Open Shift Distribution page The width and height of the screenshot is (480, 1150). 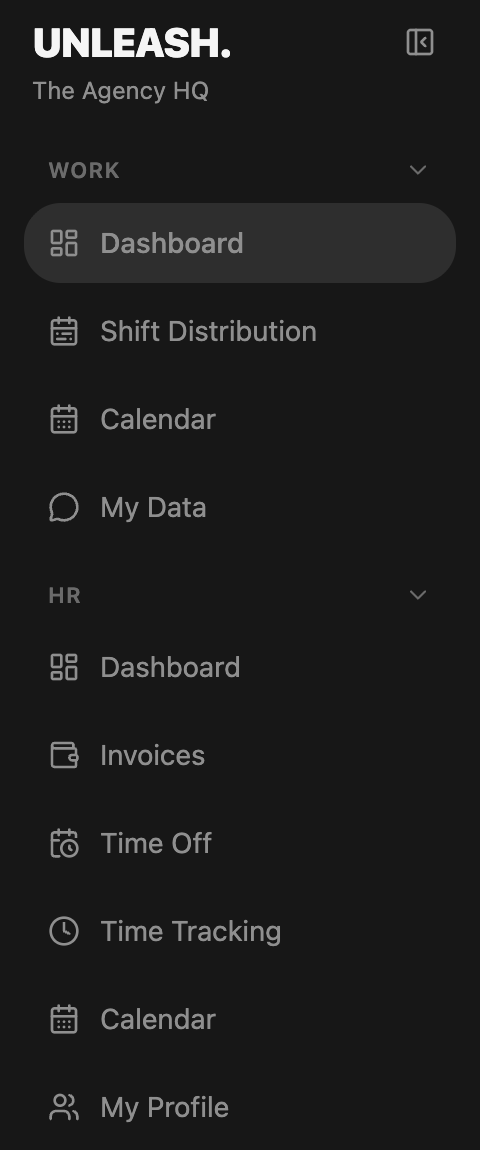[x=240, y=331]
